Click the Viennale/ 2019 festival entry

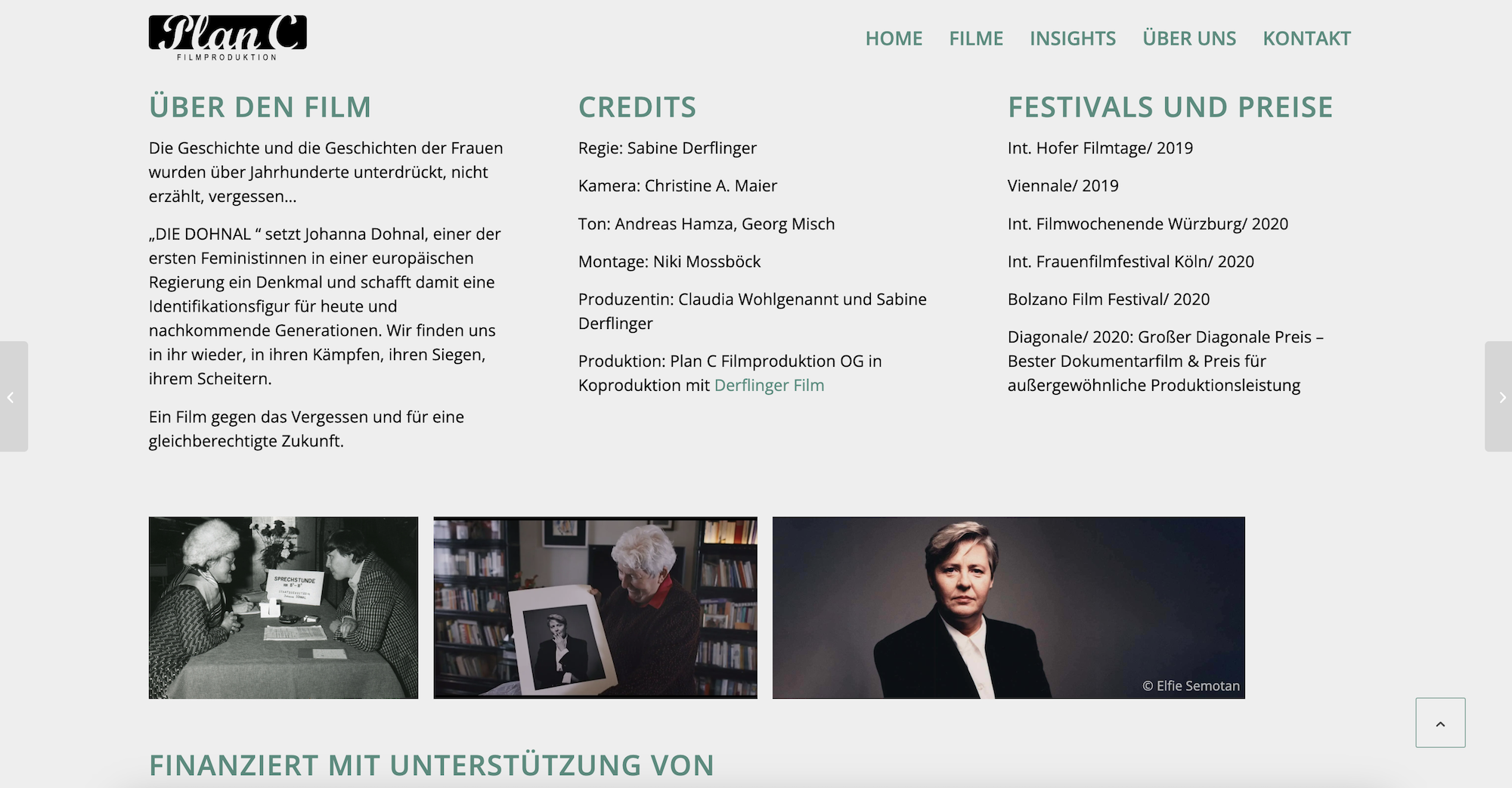(x=1063, y=186)
